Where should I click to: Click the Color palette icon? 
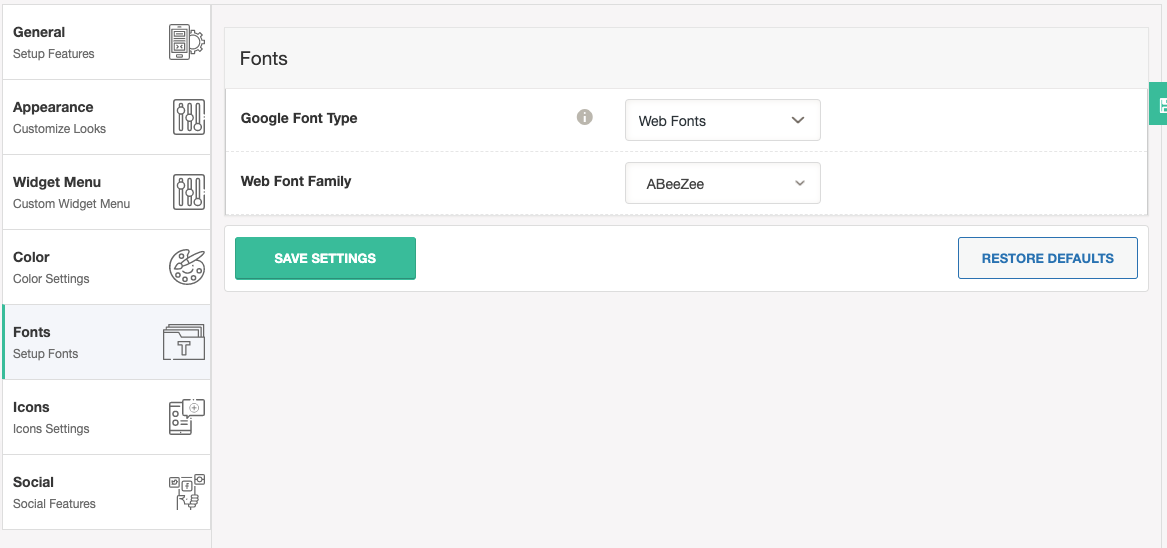(186, 267)
